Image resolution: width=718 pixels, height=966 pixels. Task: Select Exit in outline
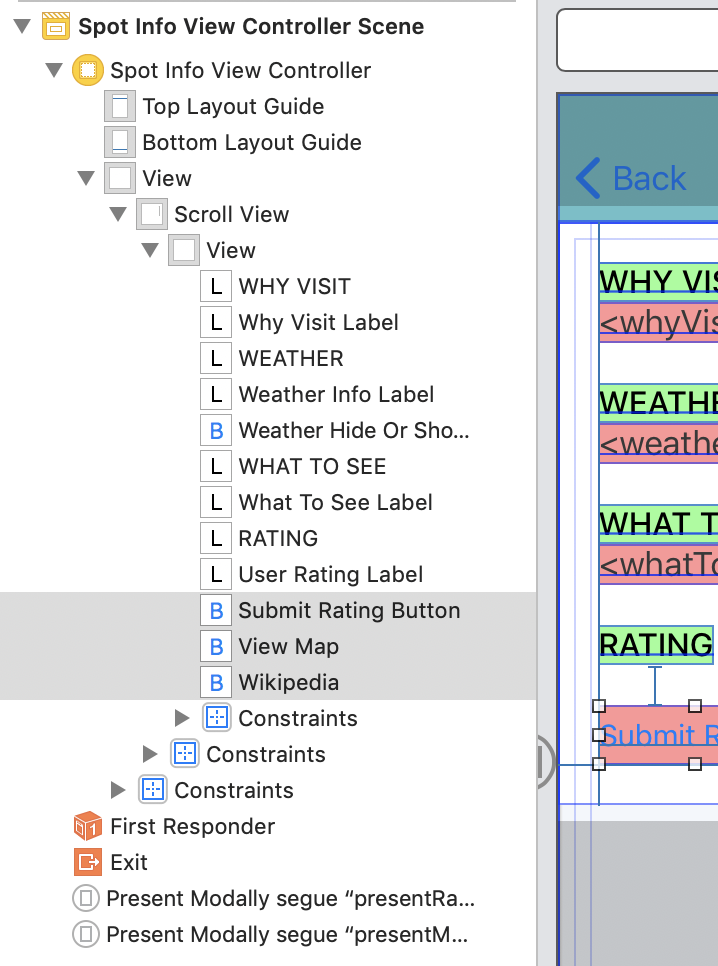coord(129,862)
